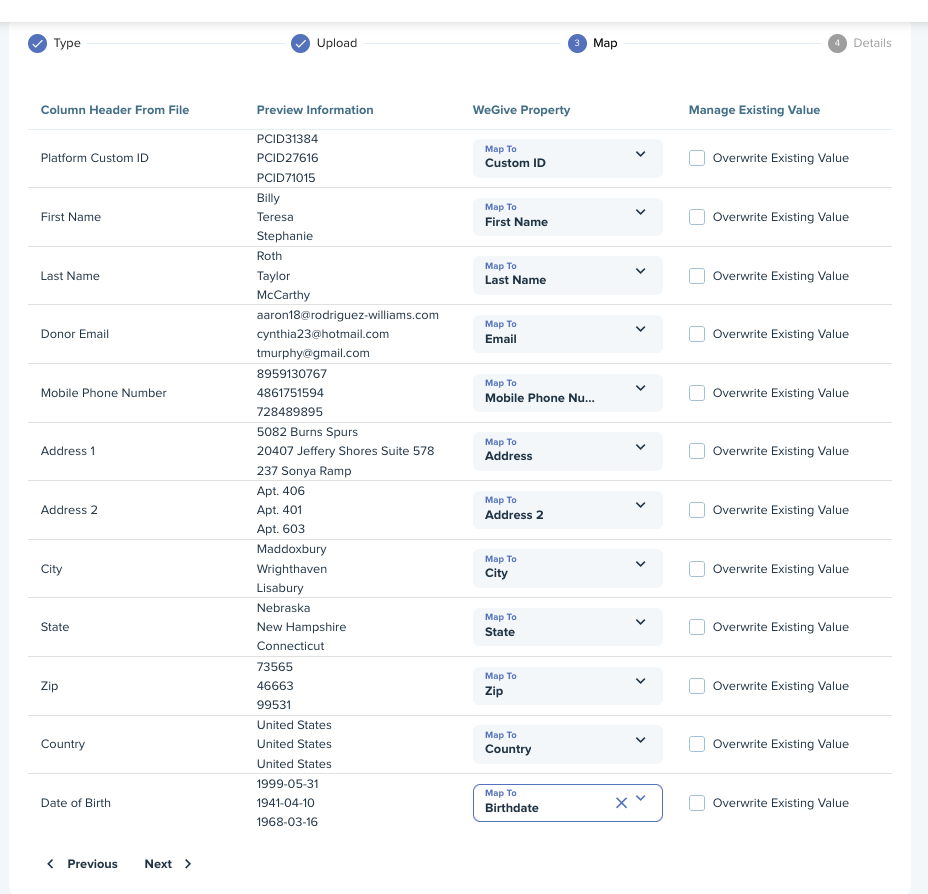Image resolution: width=928 pixels, height=894 pixels.
Task: Expand the Map To Country dropdown
Action: point(568,744)
